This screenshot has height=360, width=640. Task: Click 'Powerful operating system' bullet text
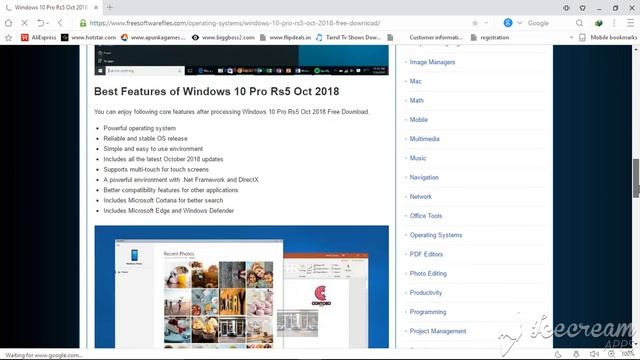pos(140,128)
